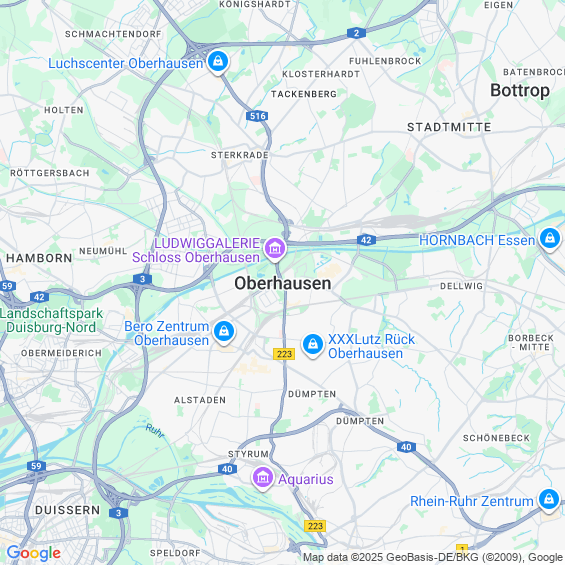Click the A2 motorway shield
565x565 pixels.
[x=356, y=33]
